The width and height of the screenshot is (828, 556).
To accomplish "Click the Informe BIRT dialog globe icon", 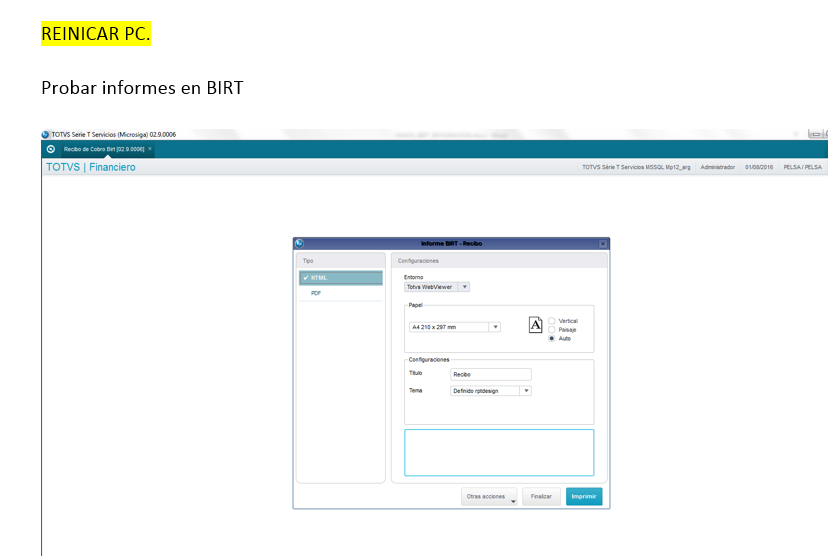I will point(299,243).
